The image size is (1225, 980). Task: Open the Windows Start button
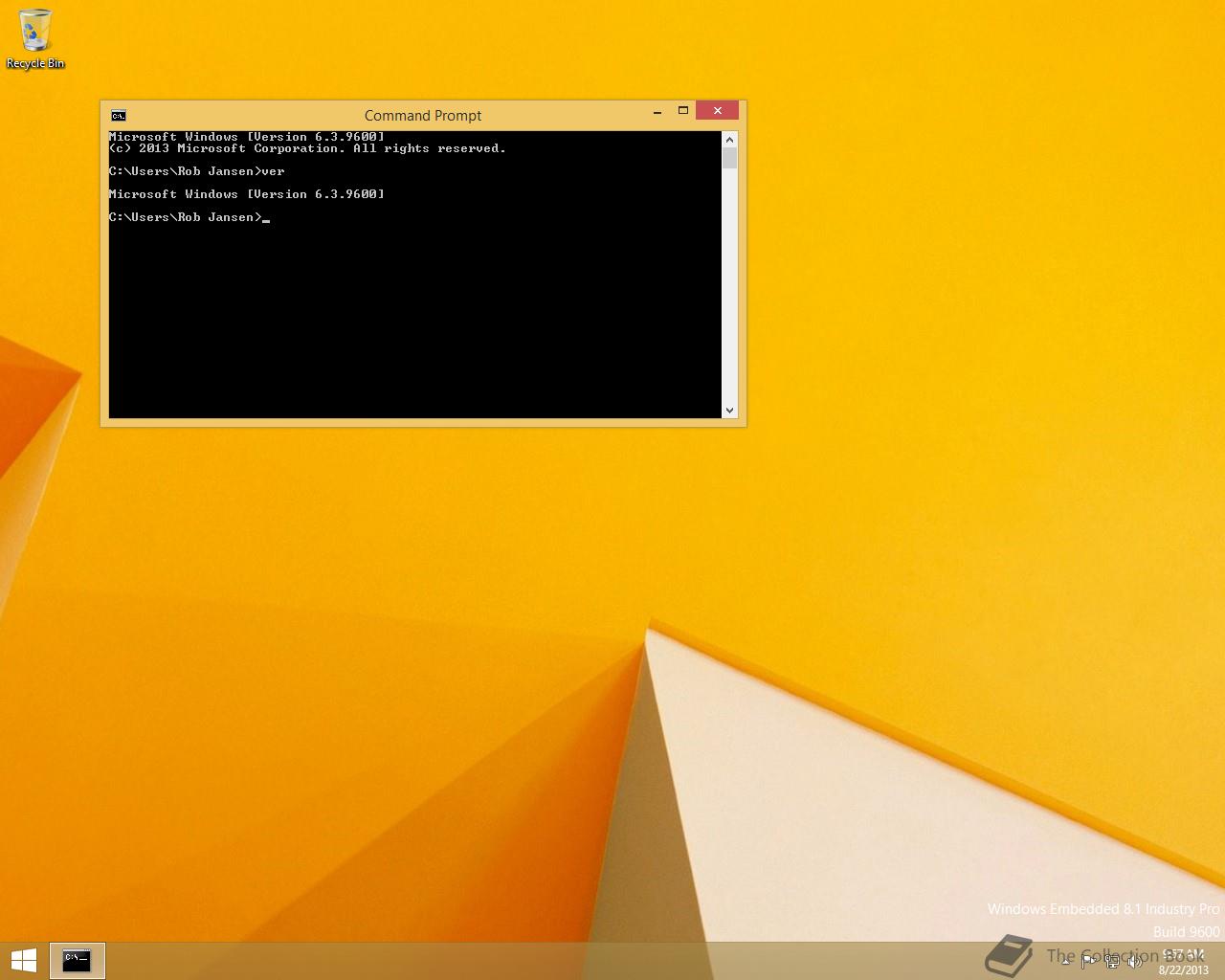tap(23, 960)
